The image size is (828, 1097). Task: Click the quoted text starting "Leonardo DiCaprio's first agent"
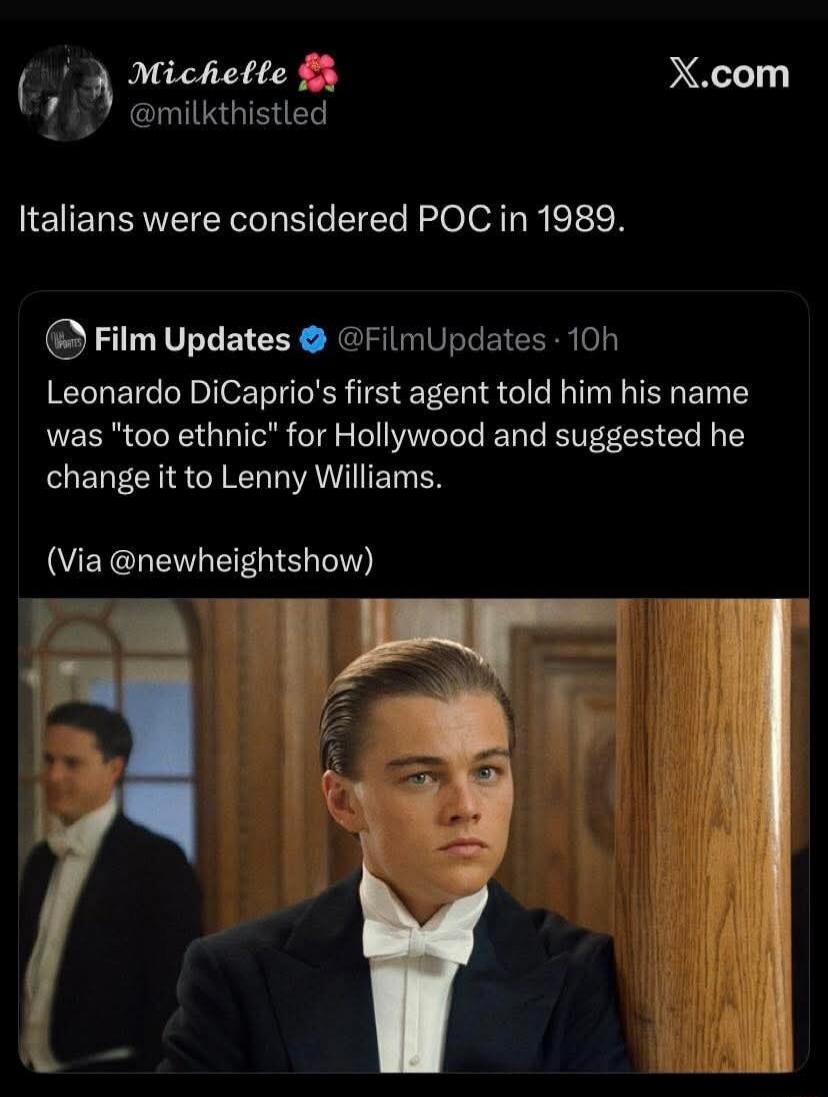(397, 393)
